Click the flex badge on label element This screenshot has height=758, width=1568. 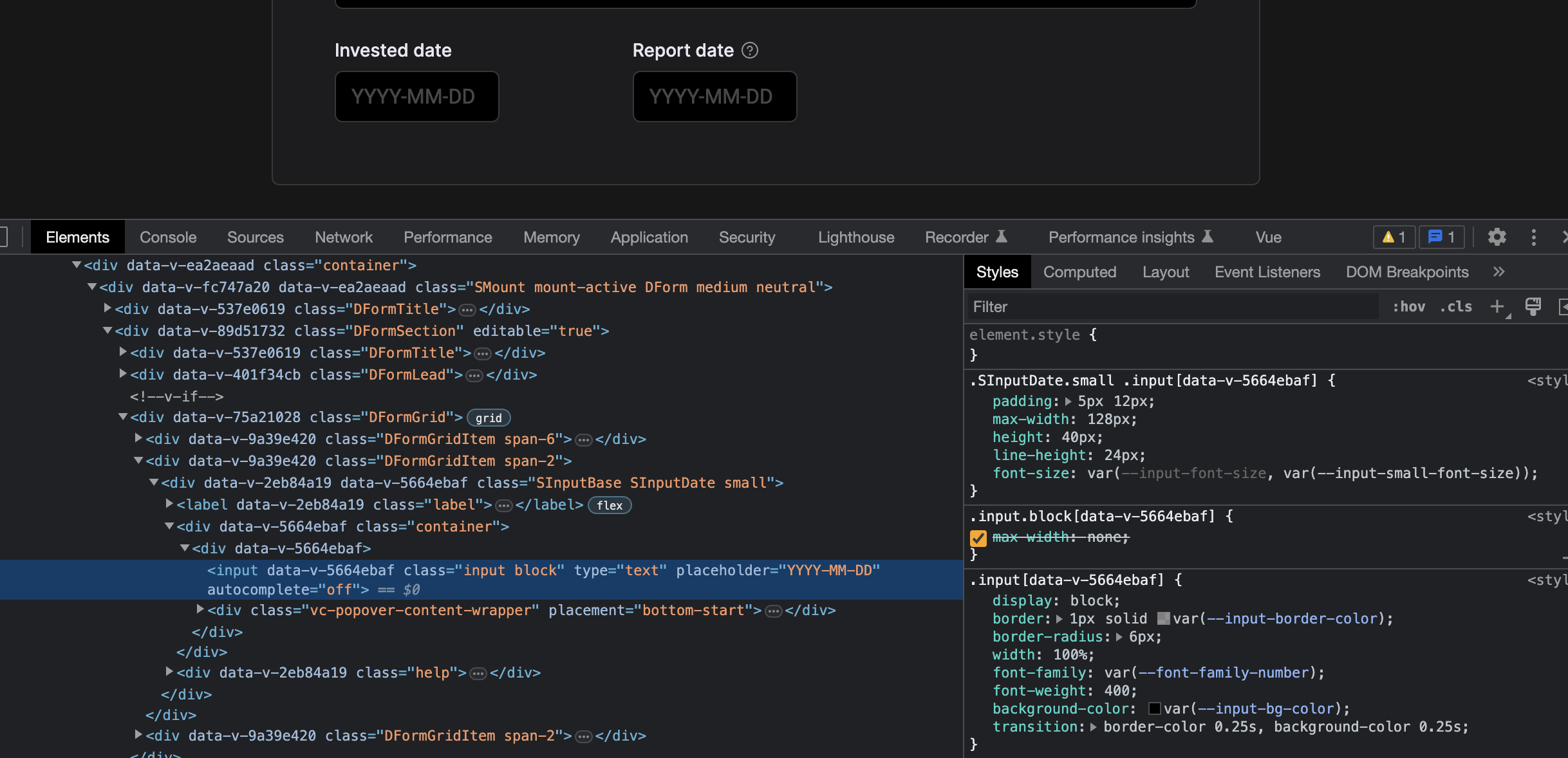point(610,506)
